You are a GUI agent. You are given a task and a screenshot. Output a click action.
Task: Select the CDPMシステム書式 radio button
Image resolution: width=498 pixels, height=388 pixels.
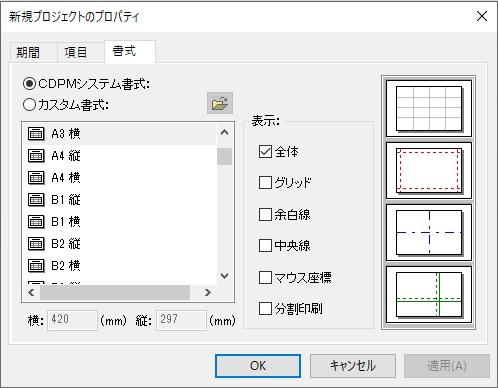click(x=29, y=84)
